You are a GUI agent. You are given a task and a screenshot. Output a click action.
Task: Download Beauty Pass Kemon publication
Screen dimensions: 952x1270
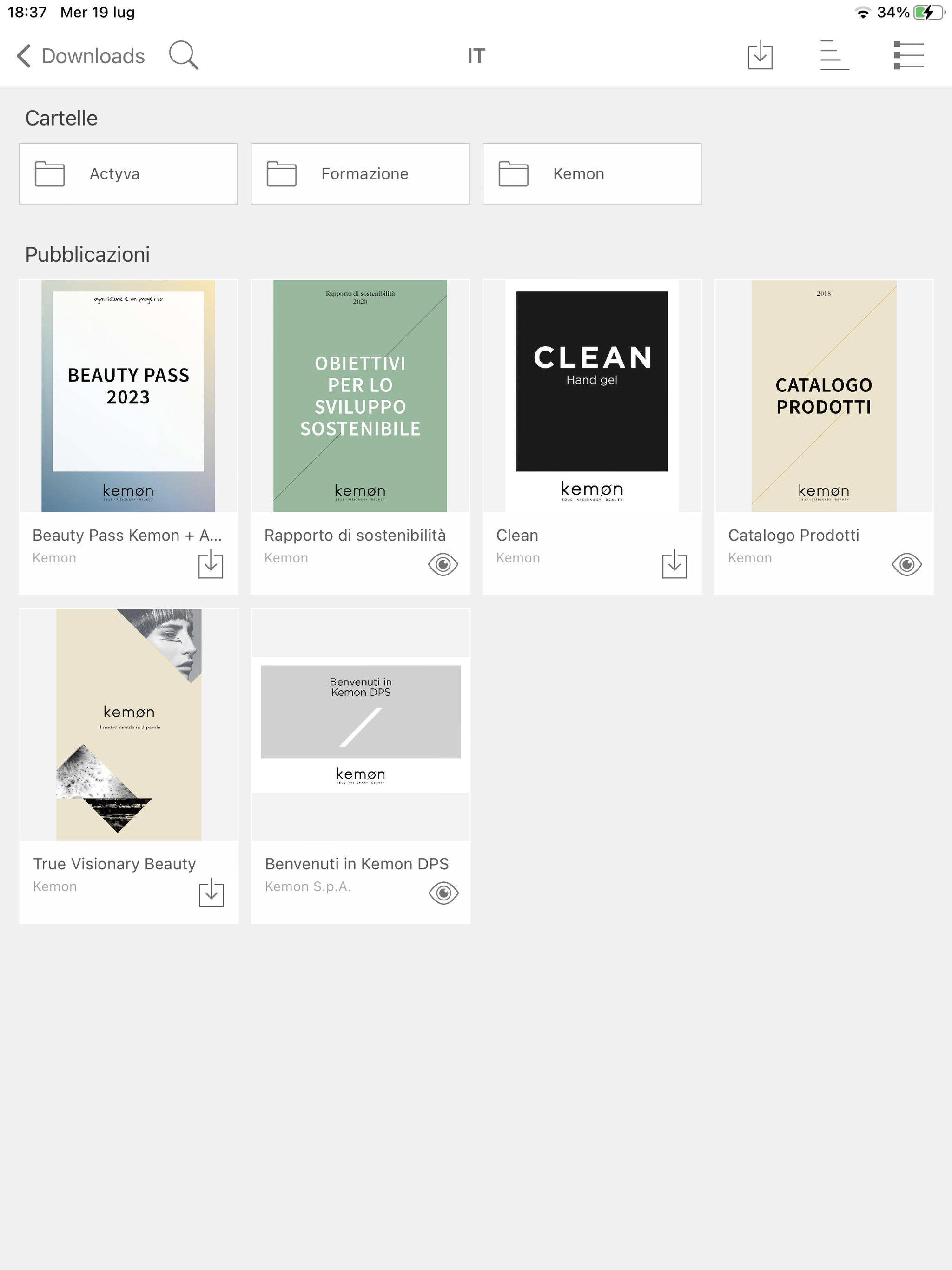coord(211,564)
